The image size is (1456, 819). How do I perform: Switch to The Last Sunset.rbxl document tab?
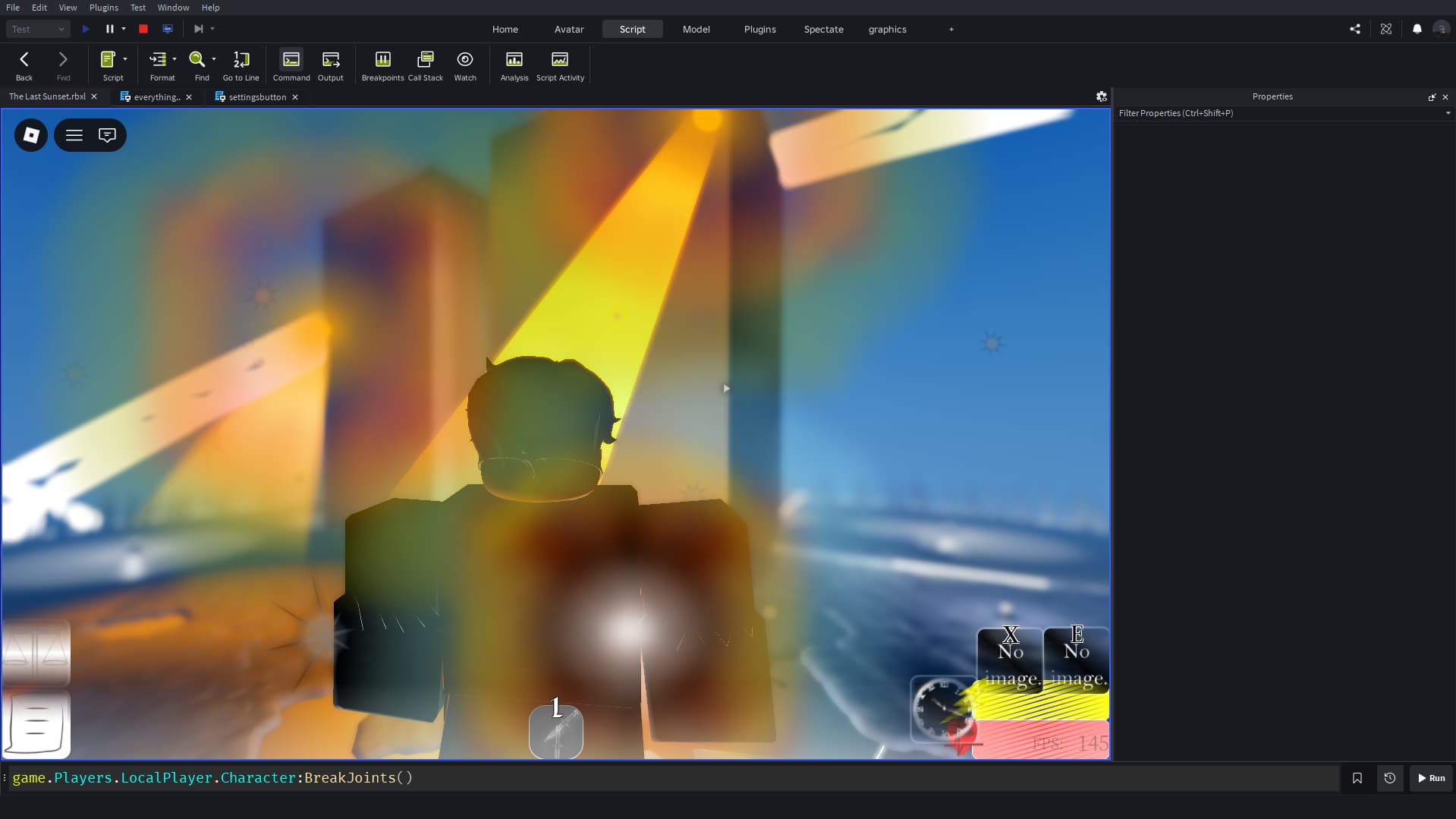coord(47,97)
